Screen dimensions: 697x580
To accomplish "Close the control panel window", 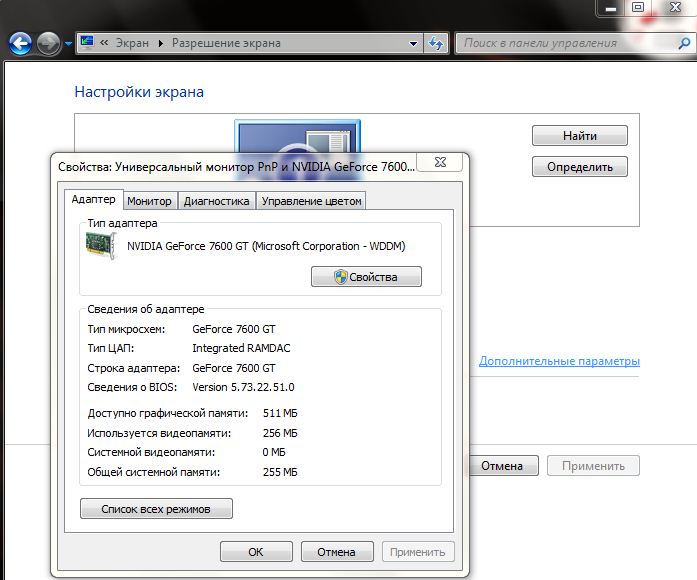I will coord(675,7).
